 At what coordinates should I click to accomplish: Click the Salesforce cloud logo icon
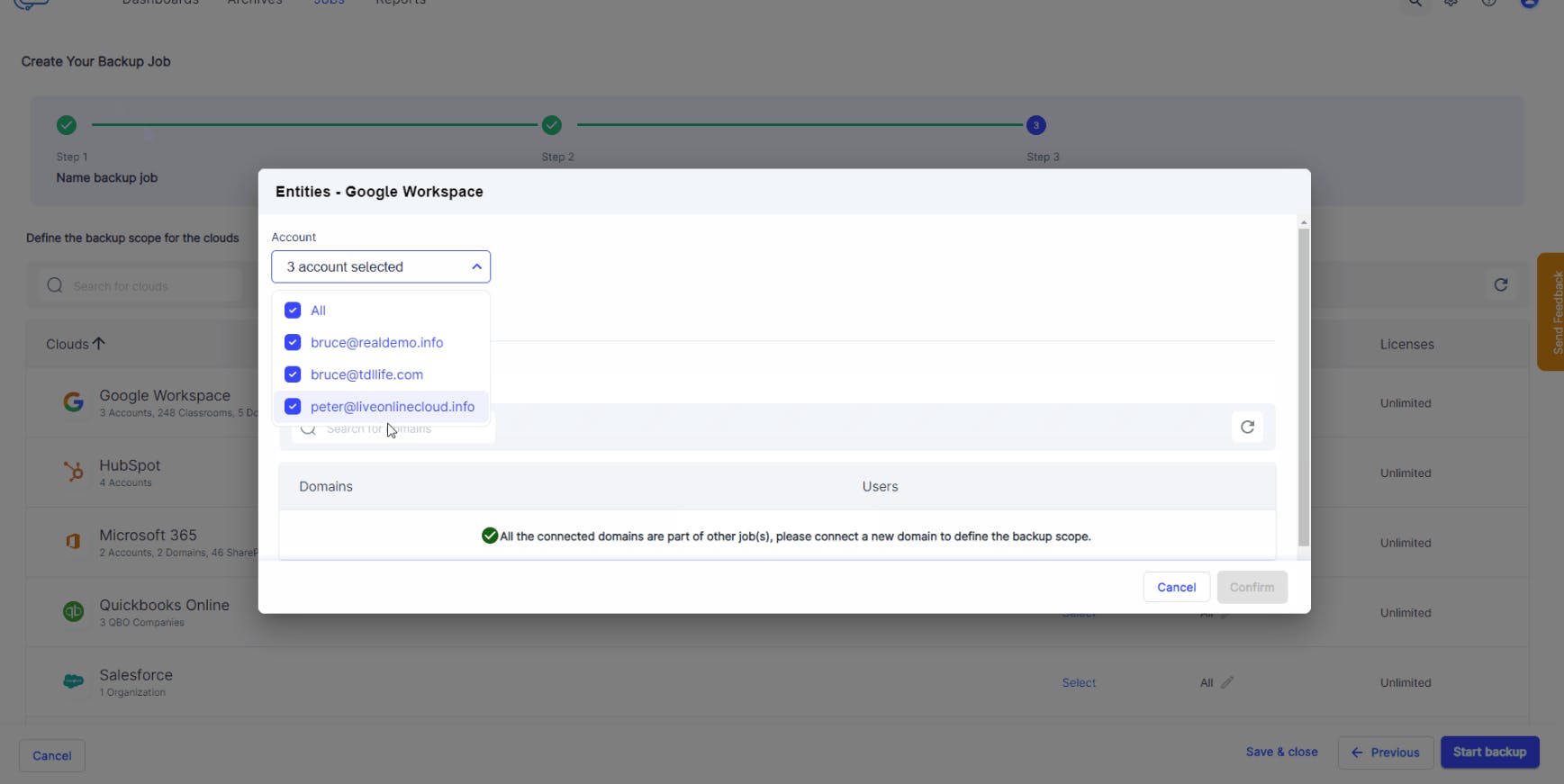pos(73,681)
